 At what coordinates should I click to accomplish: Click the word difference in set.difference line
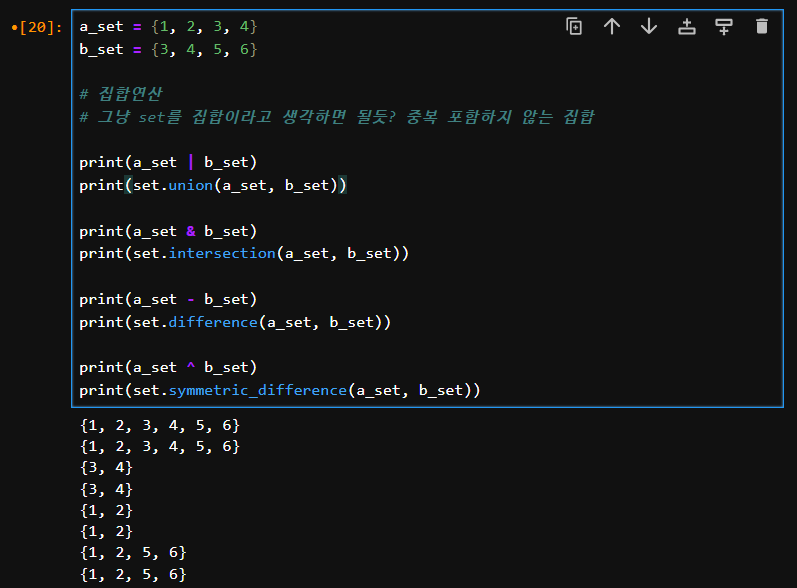[213, 322]
